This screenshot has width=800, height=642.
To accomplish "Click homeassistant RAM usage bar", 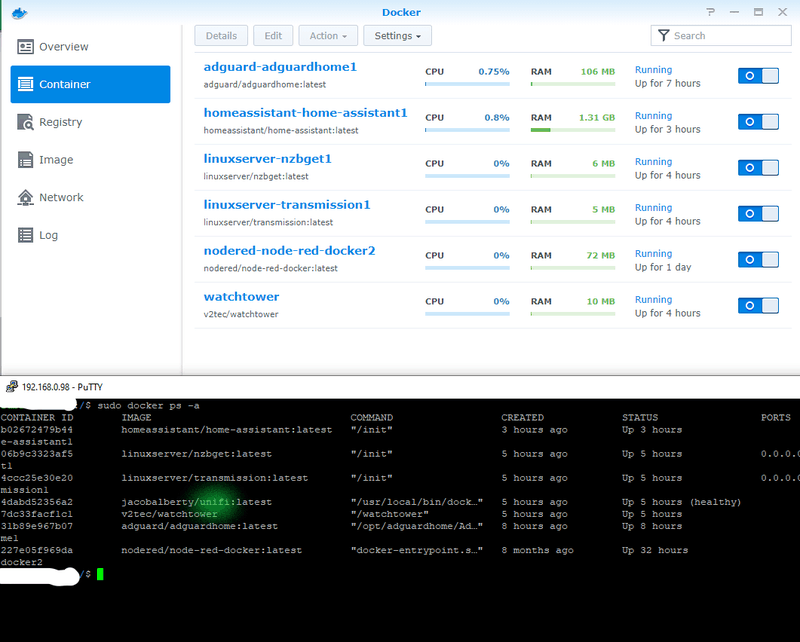I will [572, 130].
